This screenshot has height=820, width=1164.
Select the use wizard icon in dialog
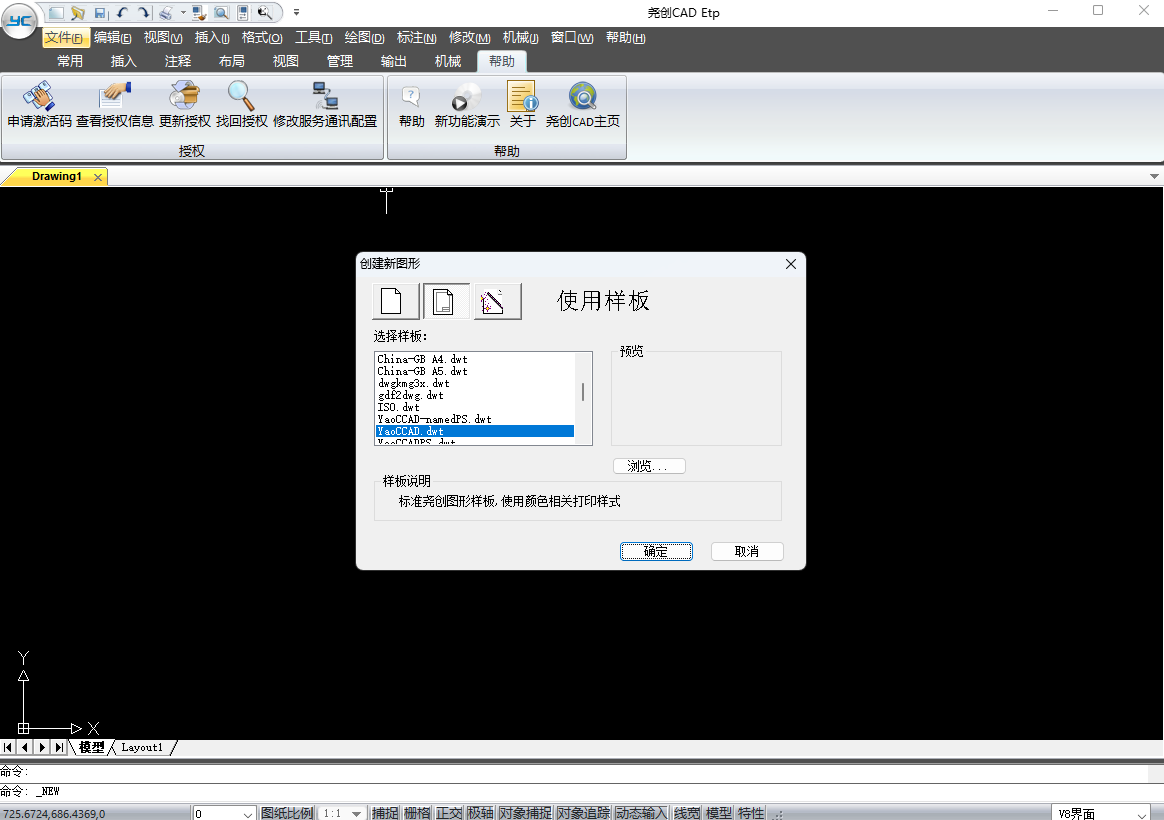pyautogui.click(x=497, y=301)
